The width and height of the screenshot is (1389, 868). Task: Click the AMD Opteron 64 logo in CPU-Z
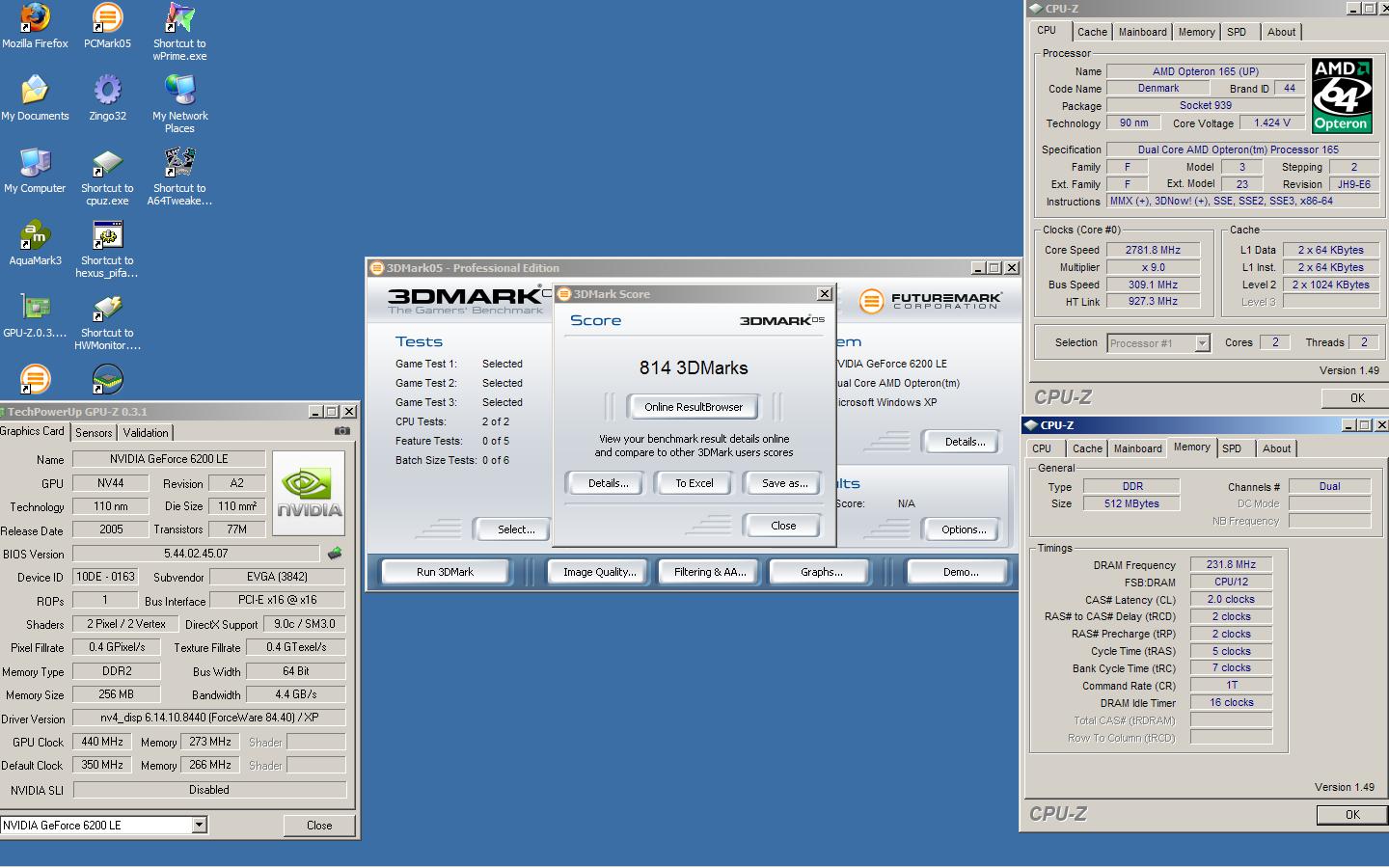click(1341, 95)
